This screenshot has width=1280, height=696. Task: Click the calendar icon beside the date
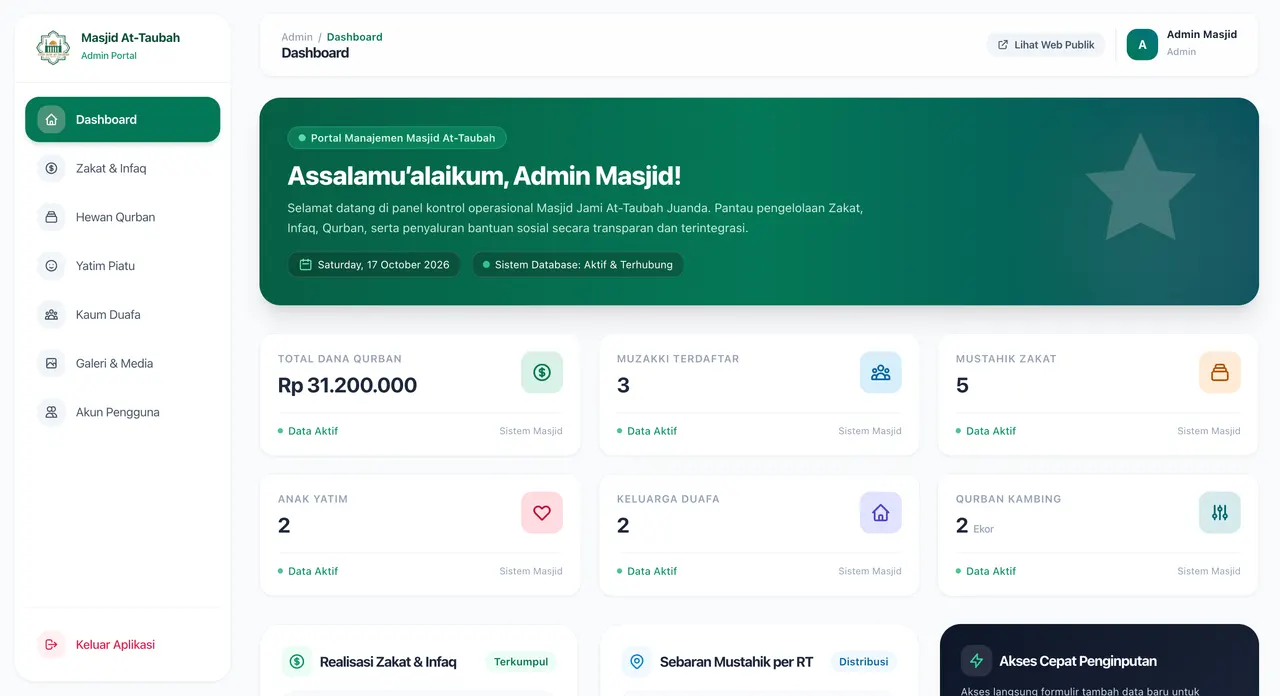[306, 265]
